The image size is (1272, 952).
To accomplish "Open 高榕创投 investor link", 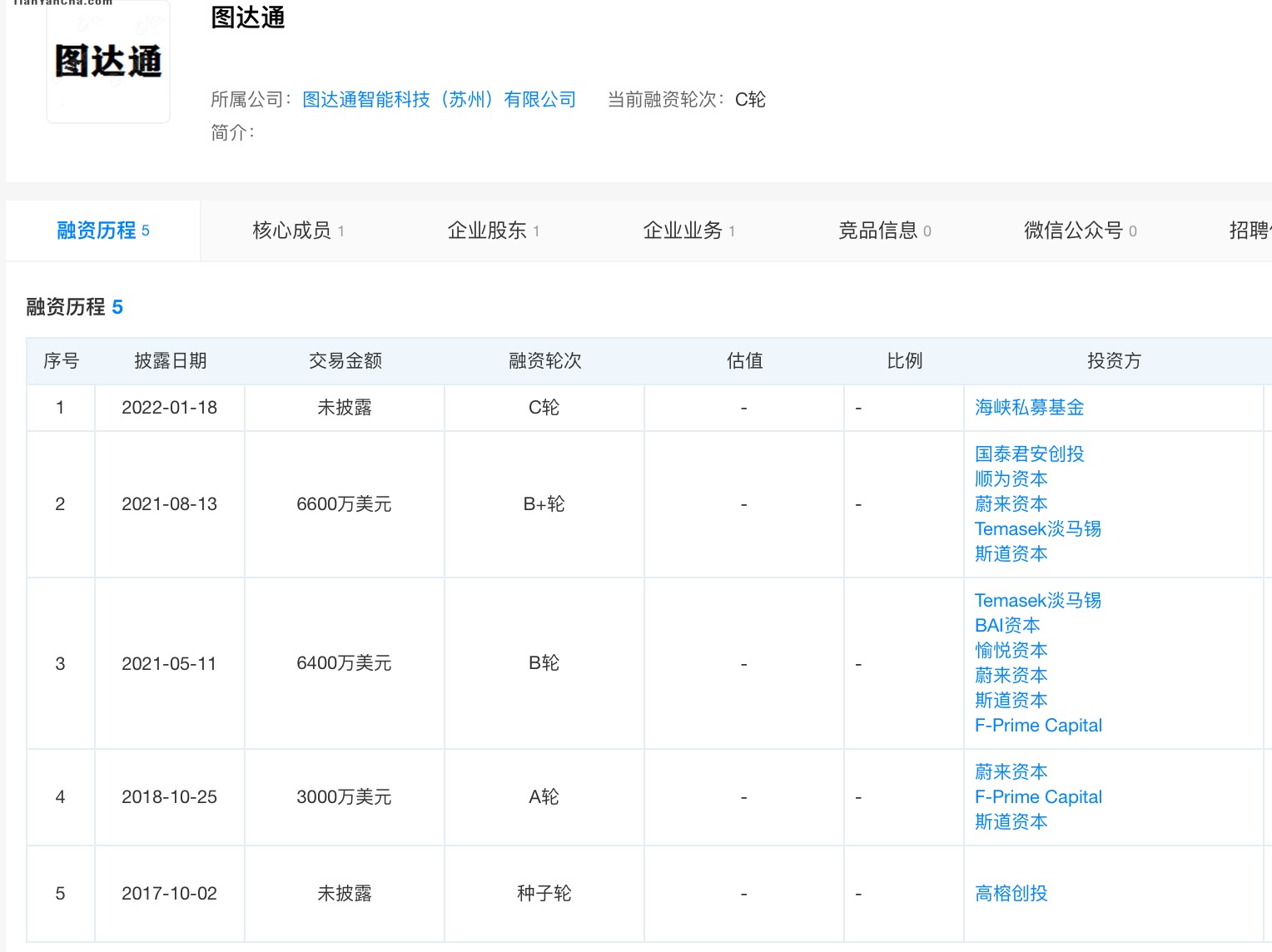I will click(1011, 894).
